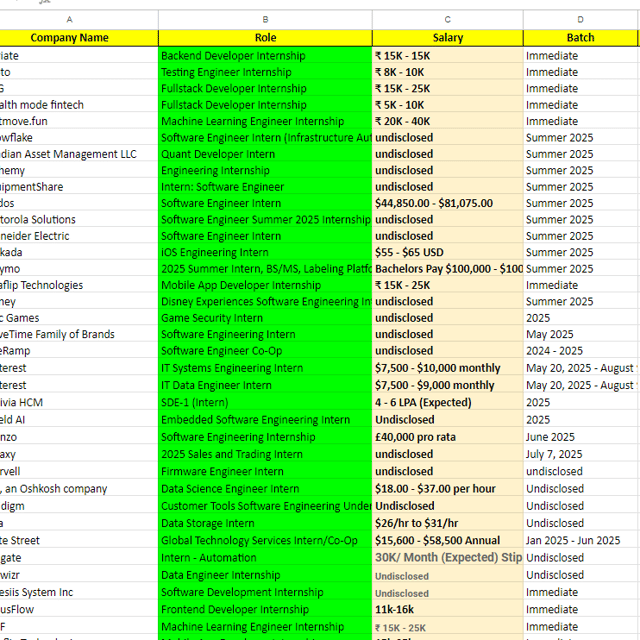Select Data Storage Intern cell
The width and height of the screenshot is (640, 640).
point(265,523)
